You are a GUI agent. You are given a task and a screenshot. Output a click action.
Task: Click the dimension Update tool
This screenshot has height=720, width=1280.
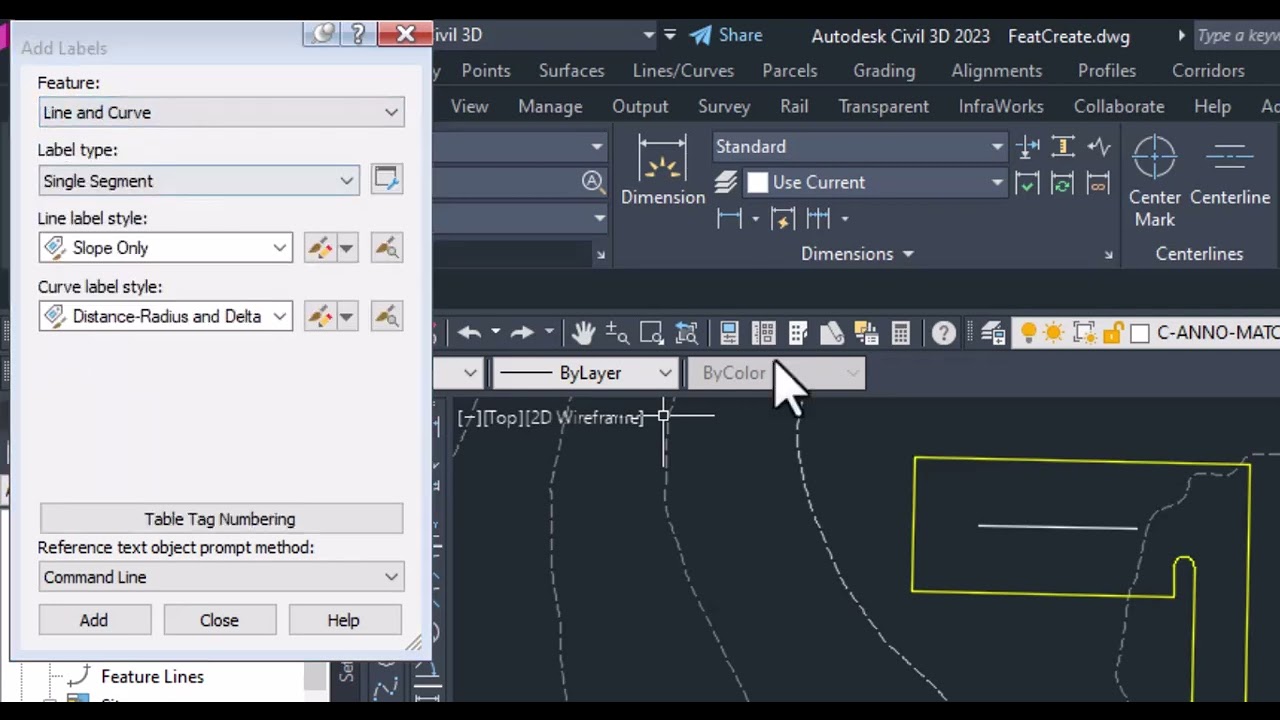click(1062, 183)
